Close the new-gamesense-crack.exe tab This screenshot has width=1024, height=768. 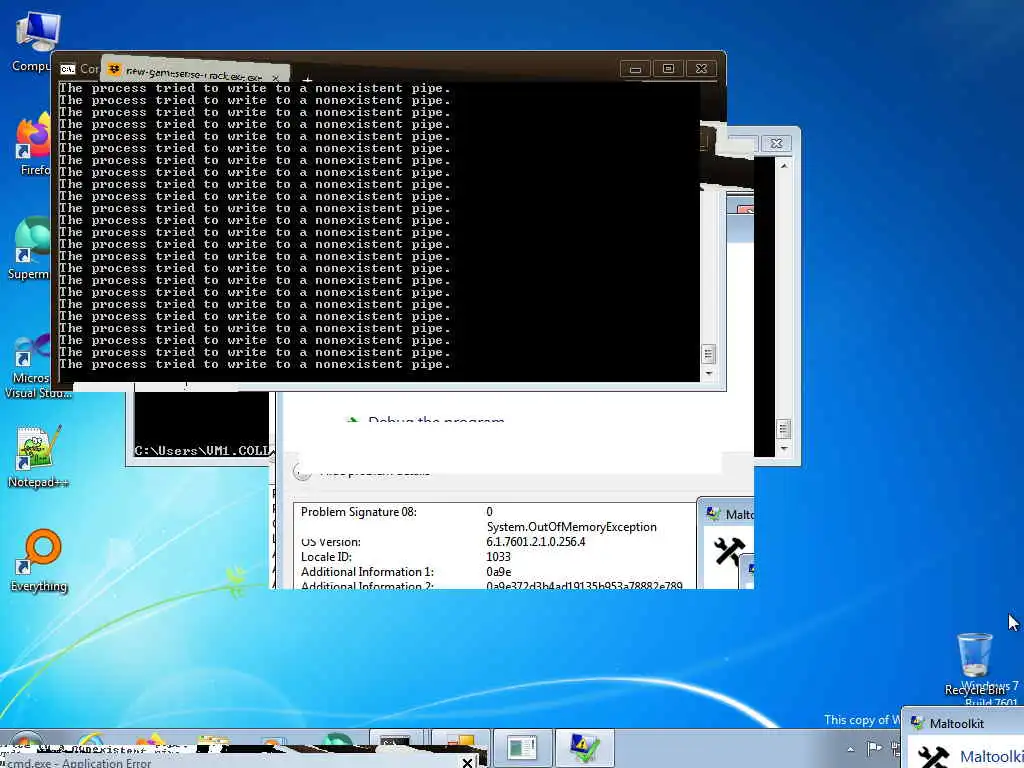point(275,78)
